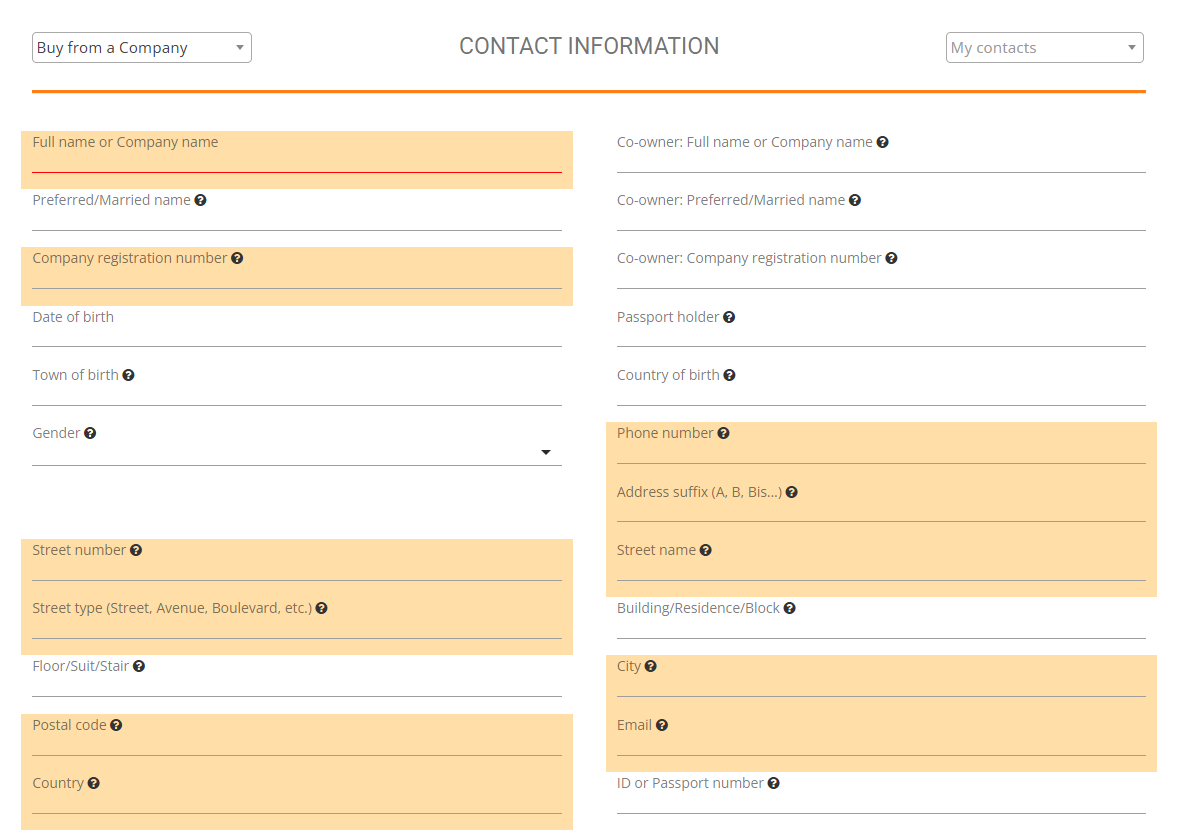
Task: Click the Passport holder help icon
Action: point(729,317)
